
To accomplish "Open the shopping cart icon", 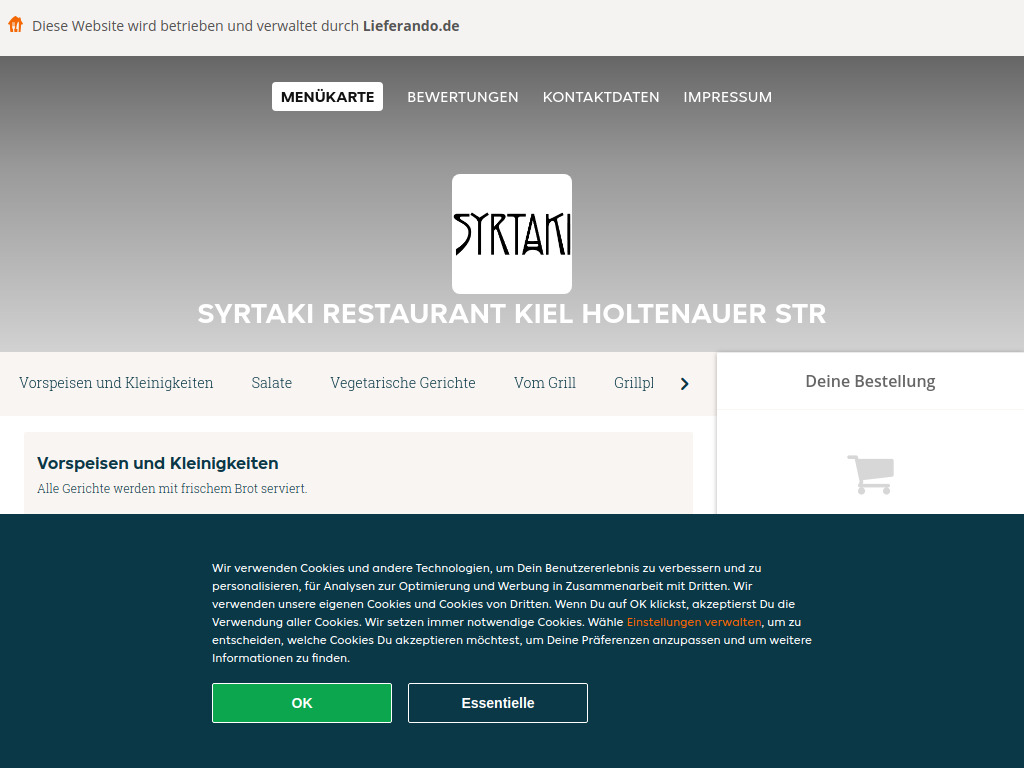I will pos(870,474).
